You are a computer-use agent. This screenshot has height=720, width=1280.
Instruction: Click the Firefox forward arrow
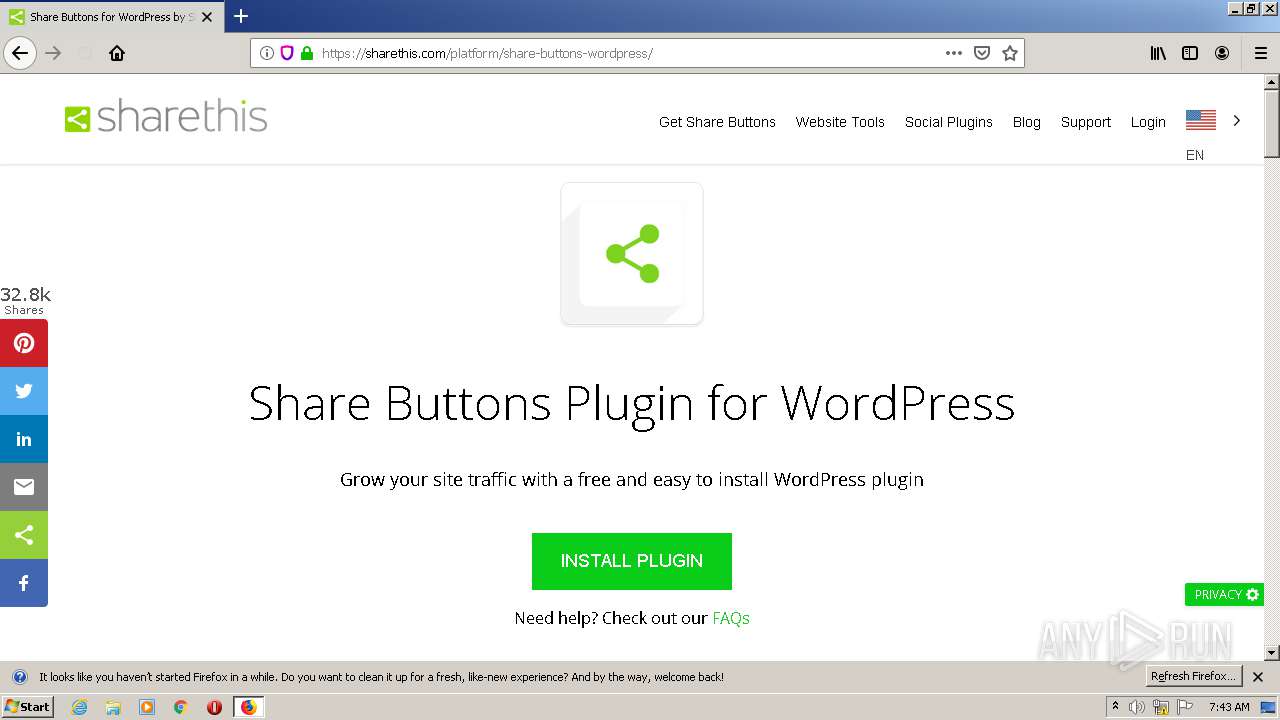pos(54,53)
